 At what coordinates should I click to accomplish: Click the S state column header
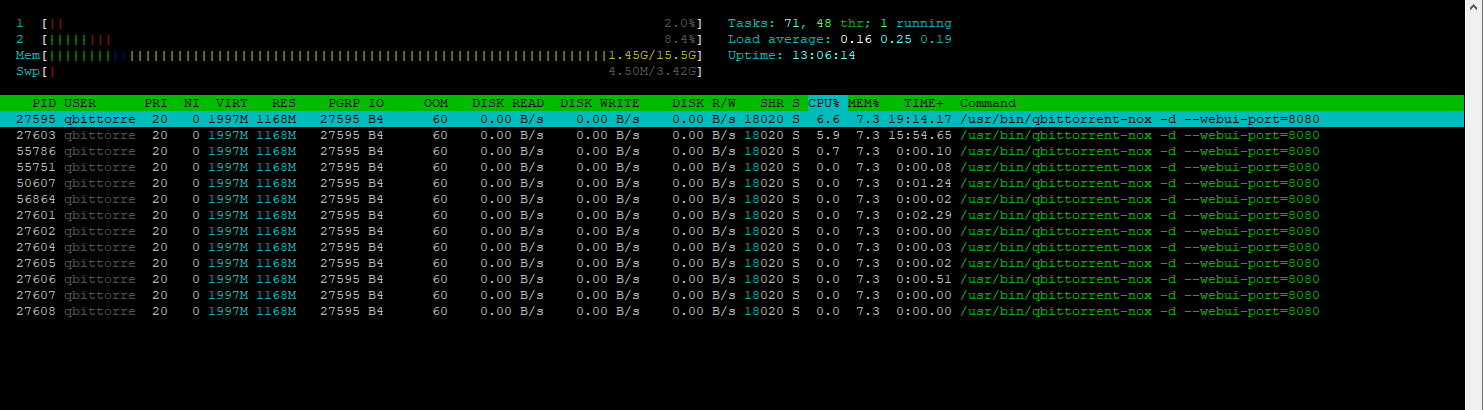point(796,103)
